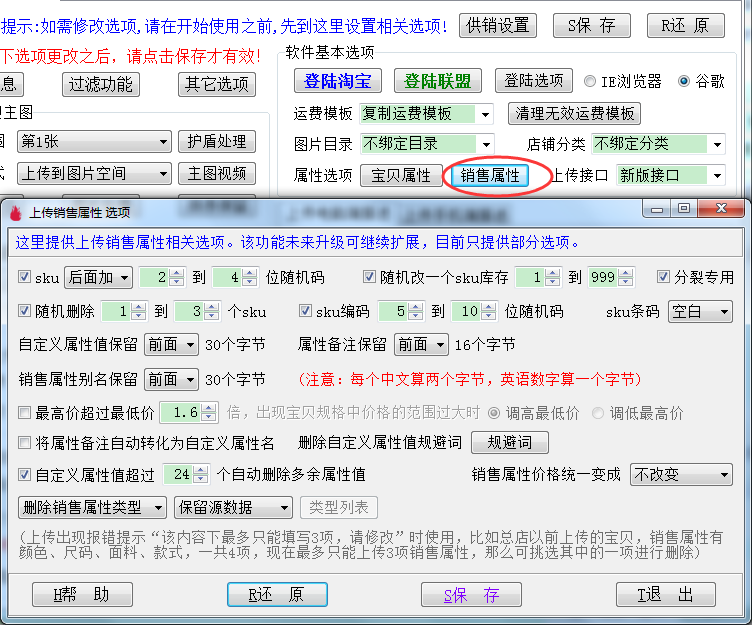752x625 pixels.
Task: Click the T退出 button
Action: (x=665, y=595)
